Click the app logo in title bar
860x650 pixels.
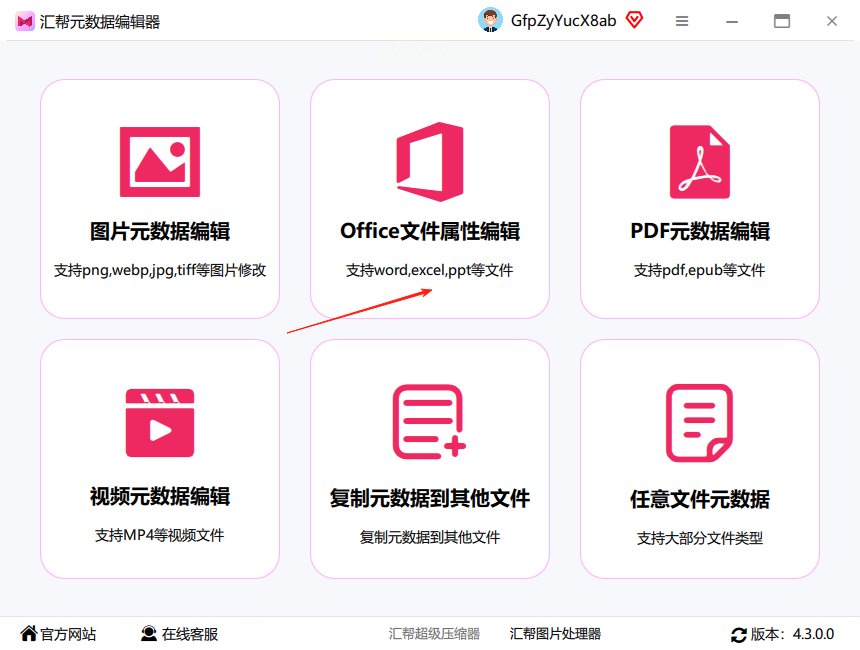coord(25,21)
